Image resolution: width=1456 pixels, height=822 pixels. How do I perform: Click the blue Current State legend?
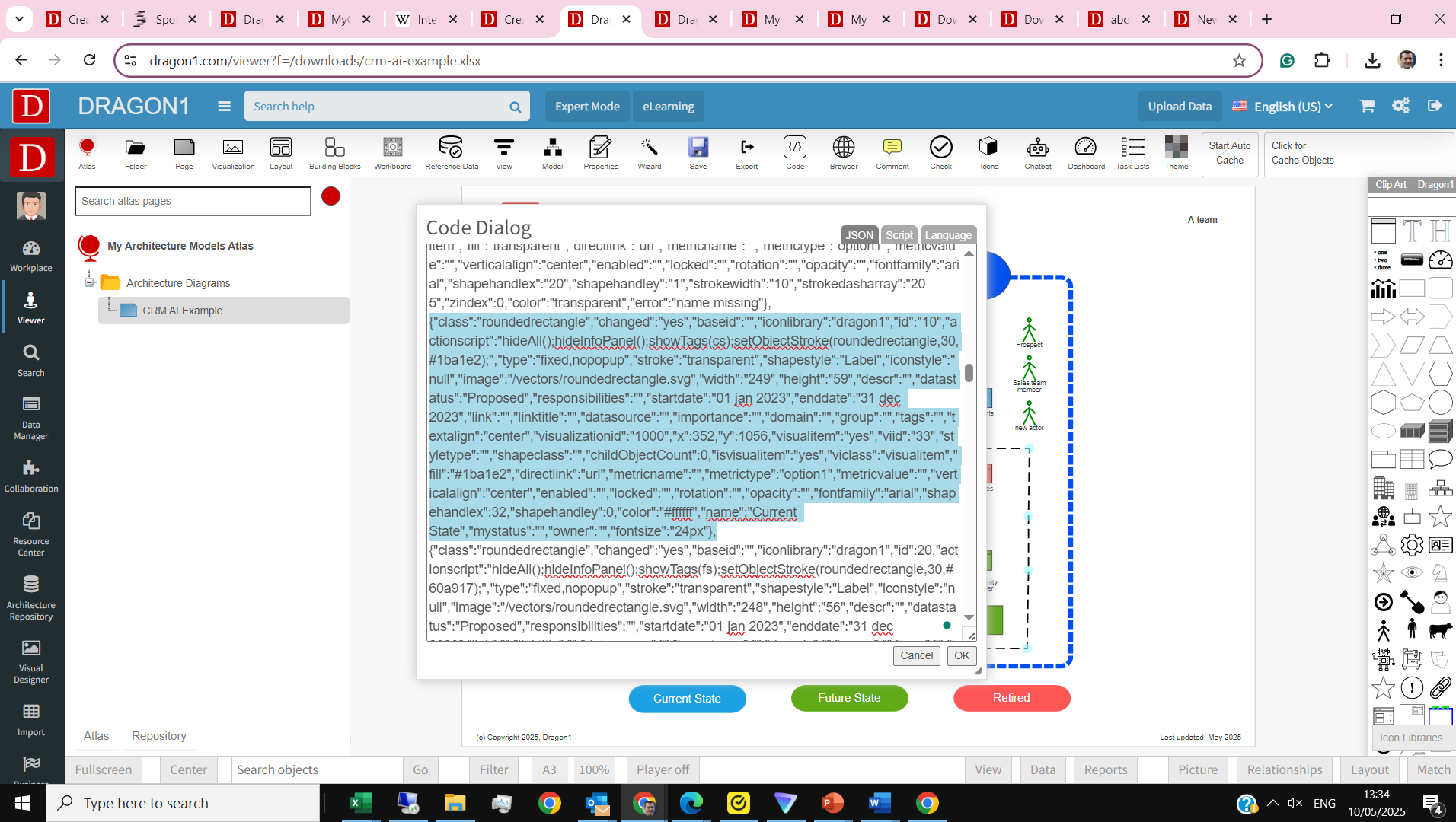coord(687,699)
